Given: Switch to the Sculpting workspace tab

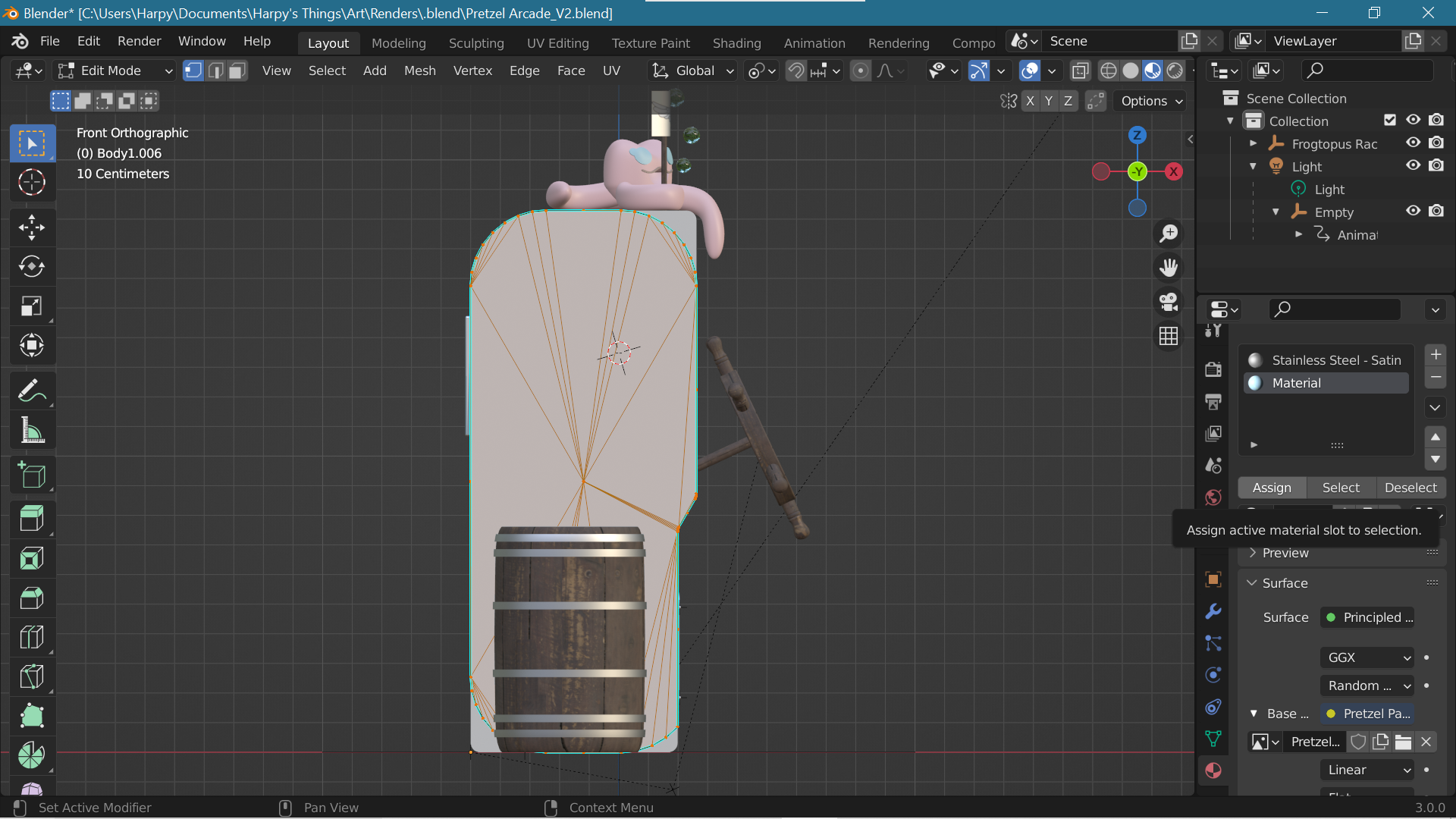Looking at the screenshot, I should (476, 43).
